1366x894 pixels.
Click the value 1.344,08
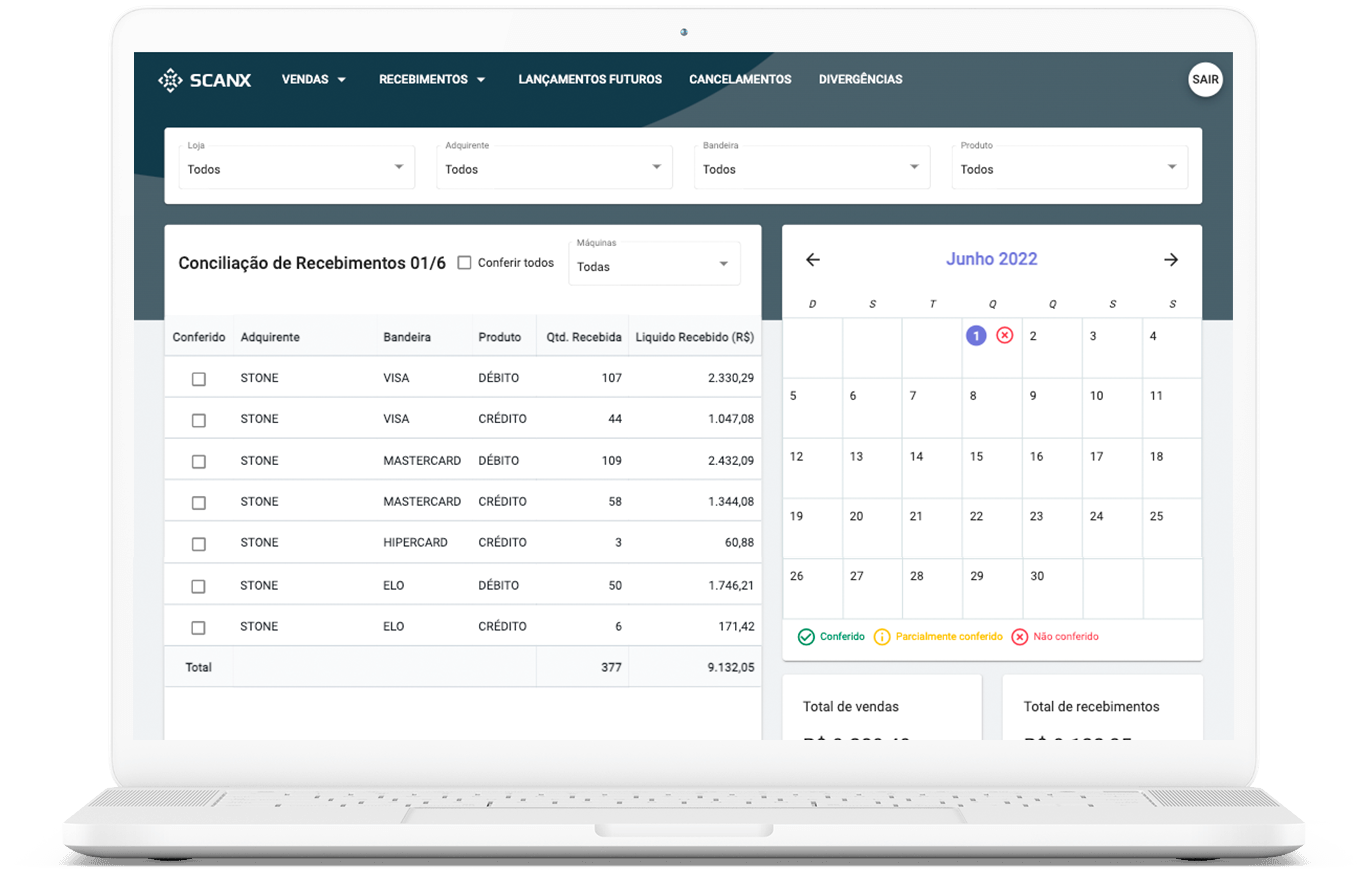point(731,502)
